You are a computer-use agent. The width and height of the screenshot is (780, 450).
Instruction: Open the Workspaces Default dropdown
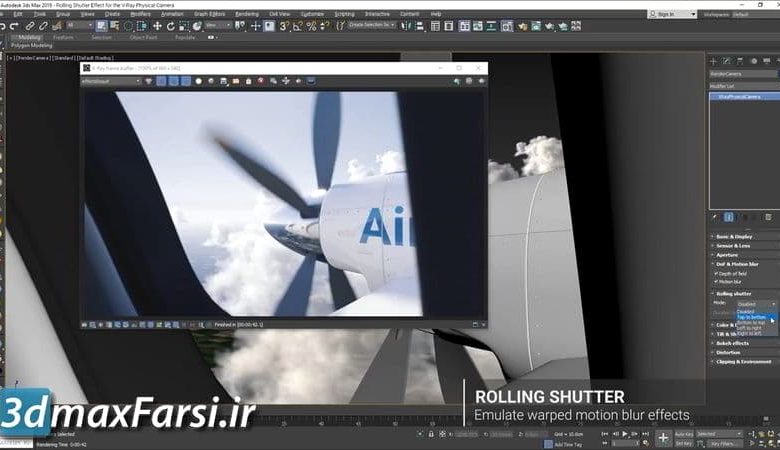(x=755, y=14)
